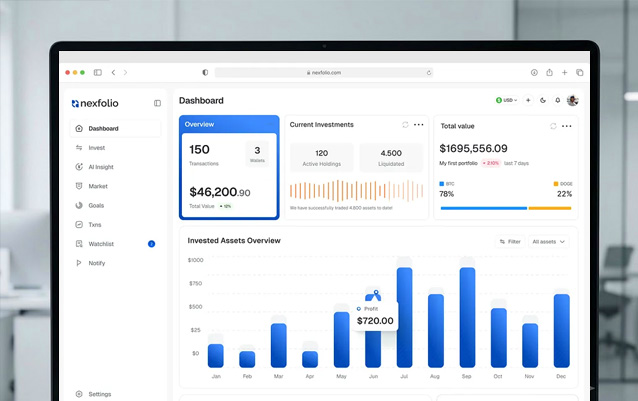Click the Jul bar in chart
The image size is (638, 401).
click(404, 317)
